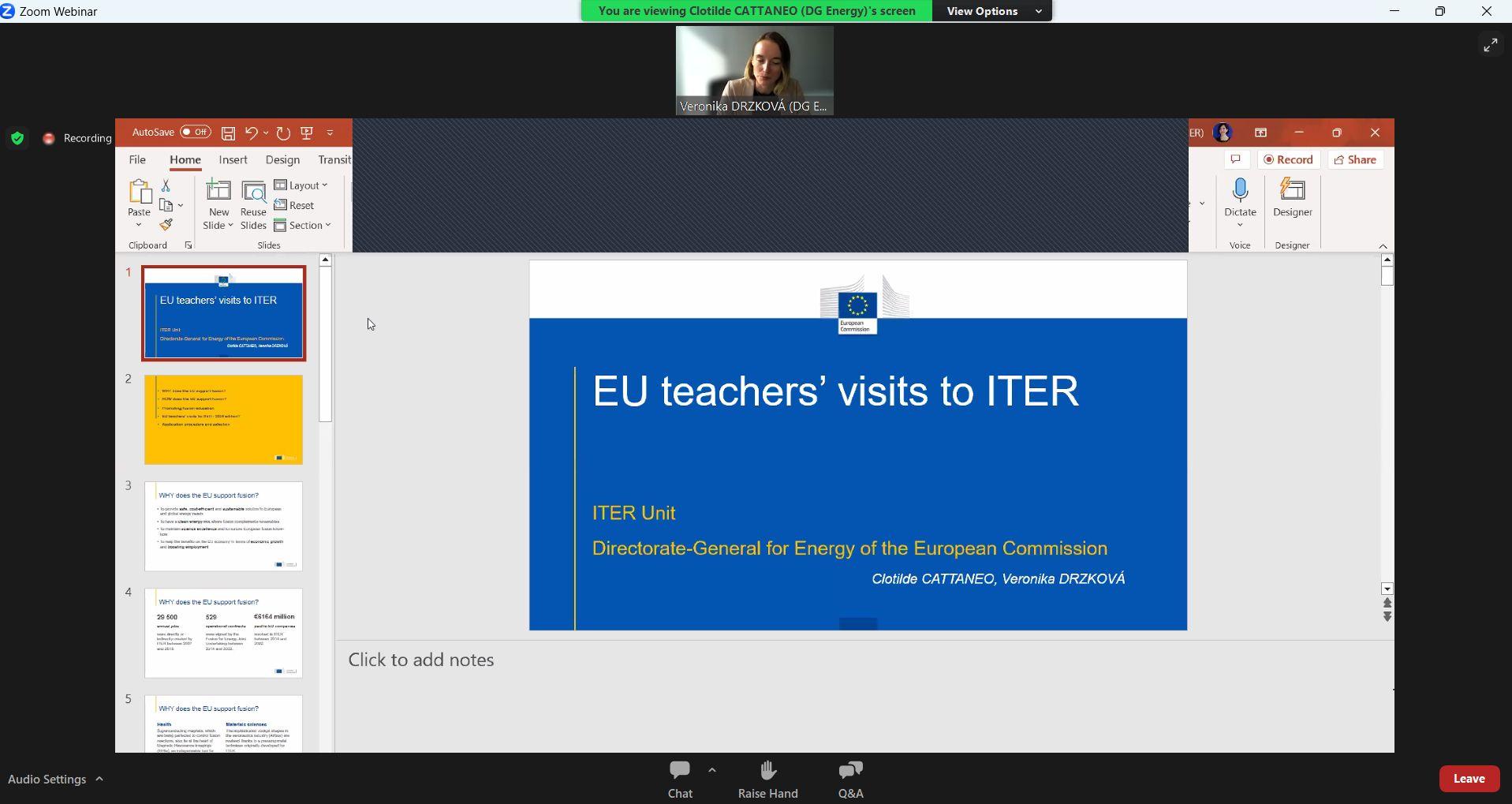1512x804 pixels.
Task: Select slide 1 thumbnail
Action: click(223, 314)
